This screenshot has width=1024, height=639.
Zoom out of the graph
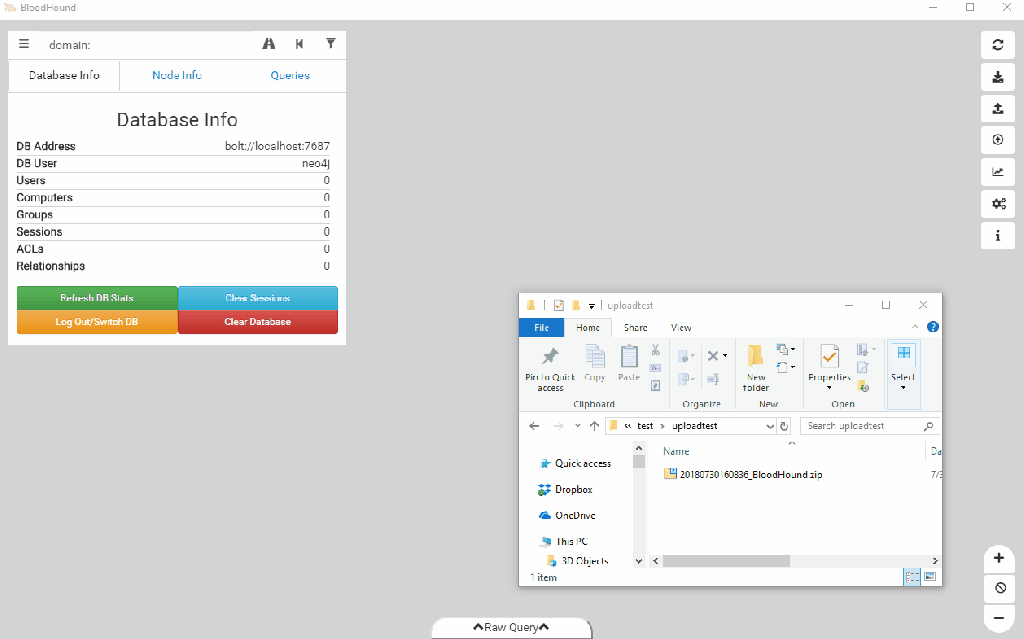pos(999,617)
